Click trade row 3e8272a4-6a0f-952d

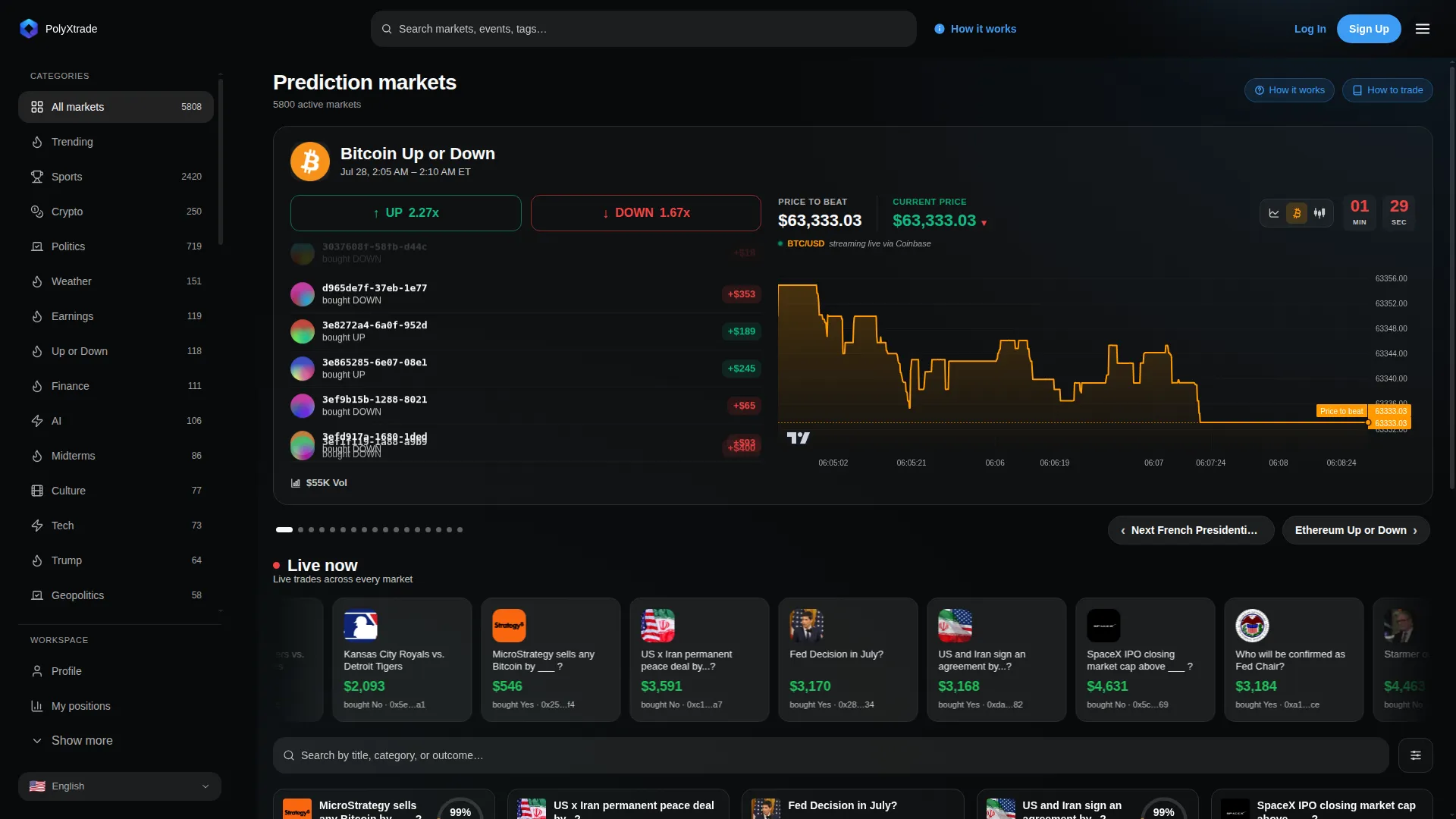(x=526, y=331)
